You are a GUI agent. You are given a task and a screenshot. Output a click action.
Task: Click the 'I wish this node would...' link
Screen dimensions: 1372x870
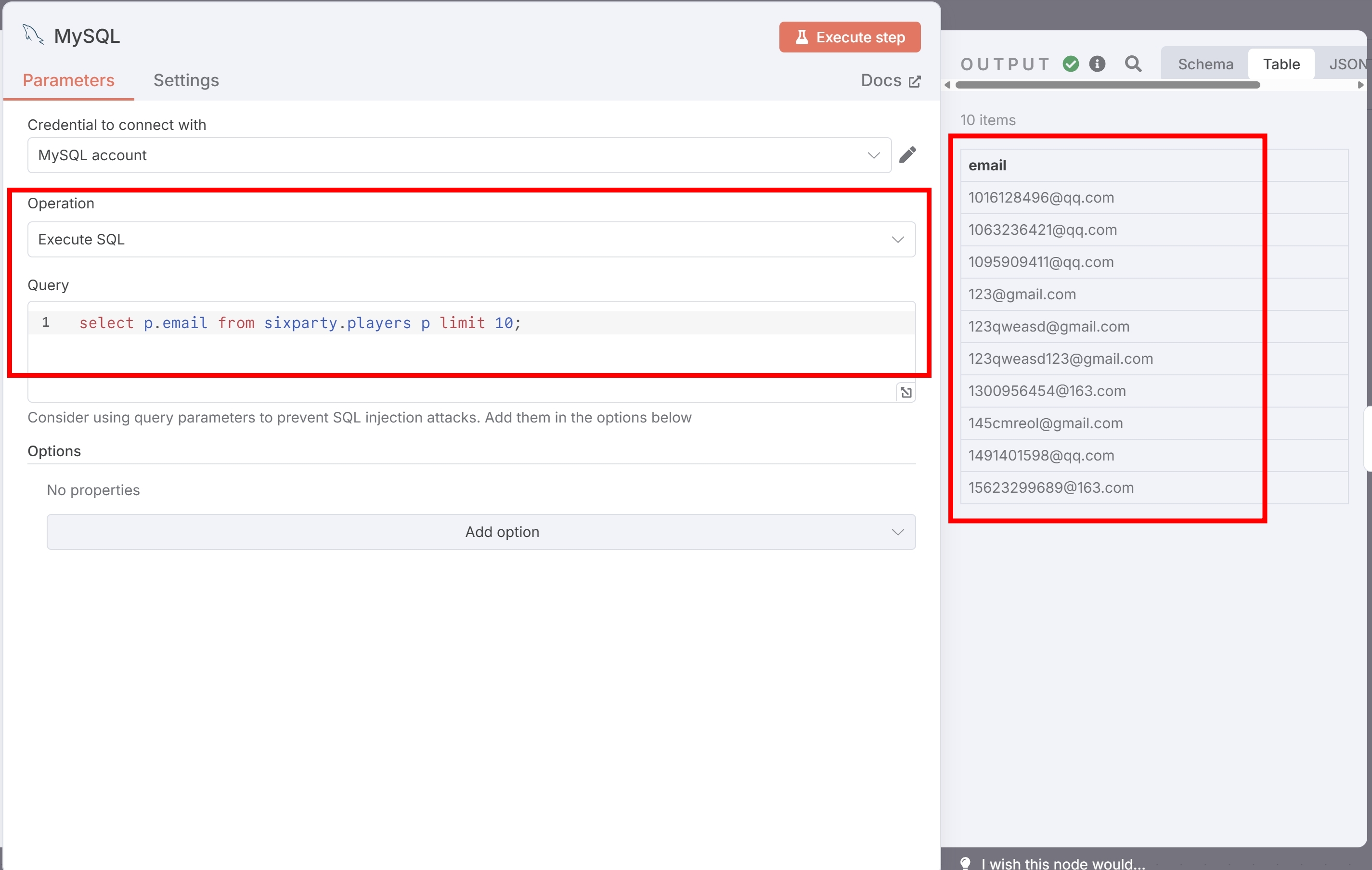click(1062, 863)
